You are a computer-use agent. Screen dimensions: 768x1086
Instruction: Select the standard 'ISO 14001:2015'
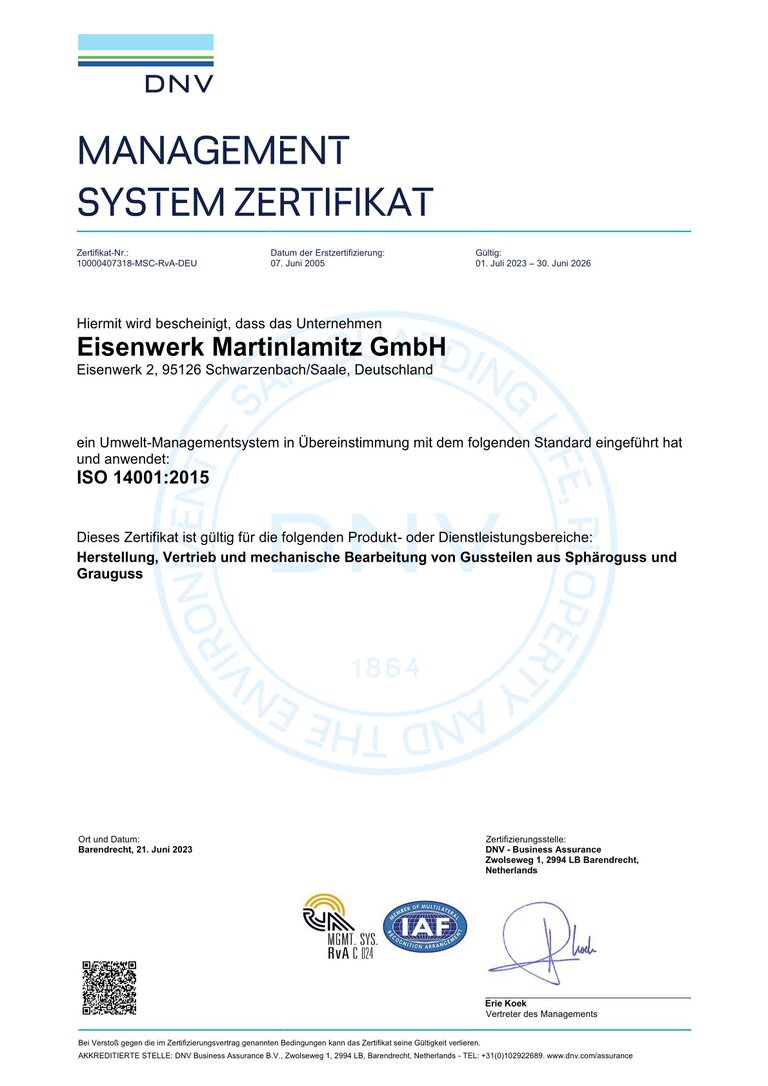tap(143, 477)
